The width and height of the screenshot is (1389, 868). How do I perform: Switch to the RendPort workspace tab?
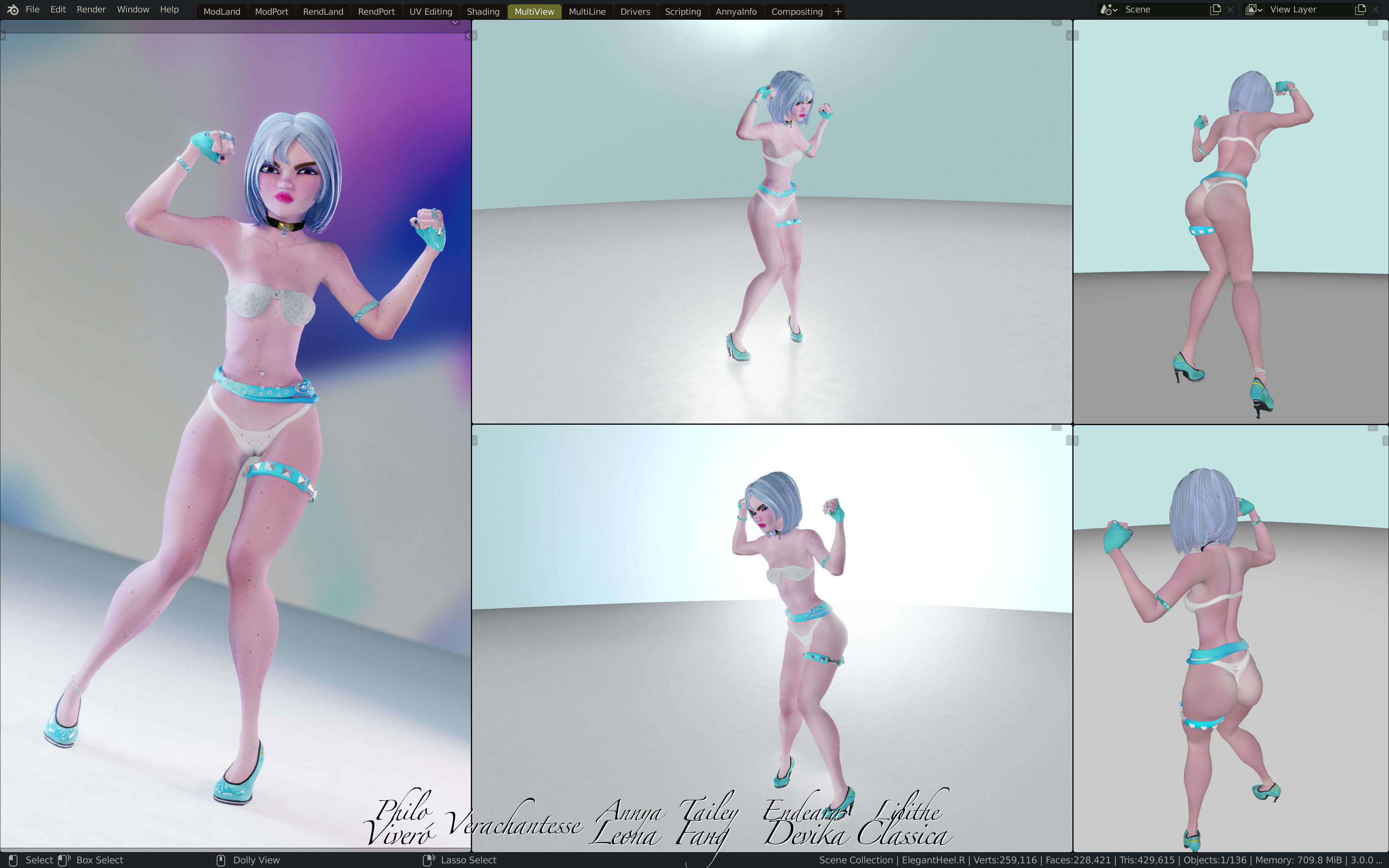(x=377, y=12)
